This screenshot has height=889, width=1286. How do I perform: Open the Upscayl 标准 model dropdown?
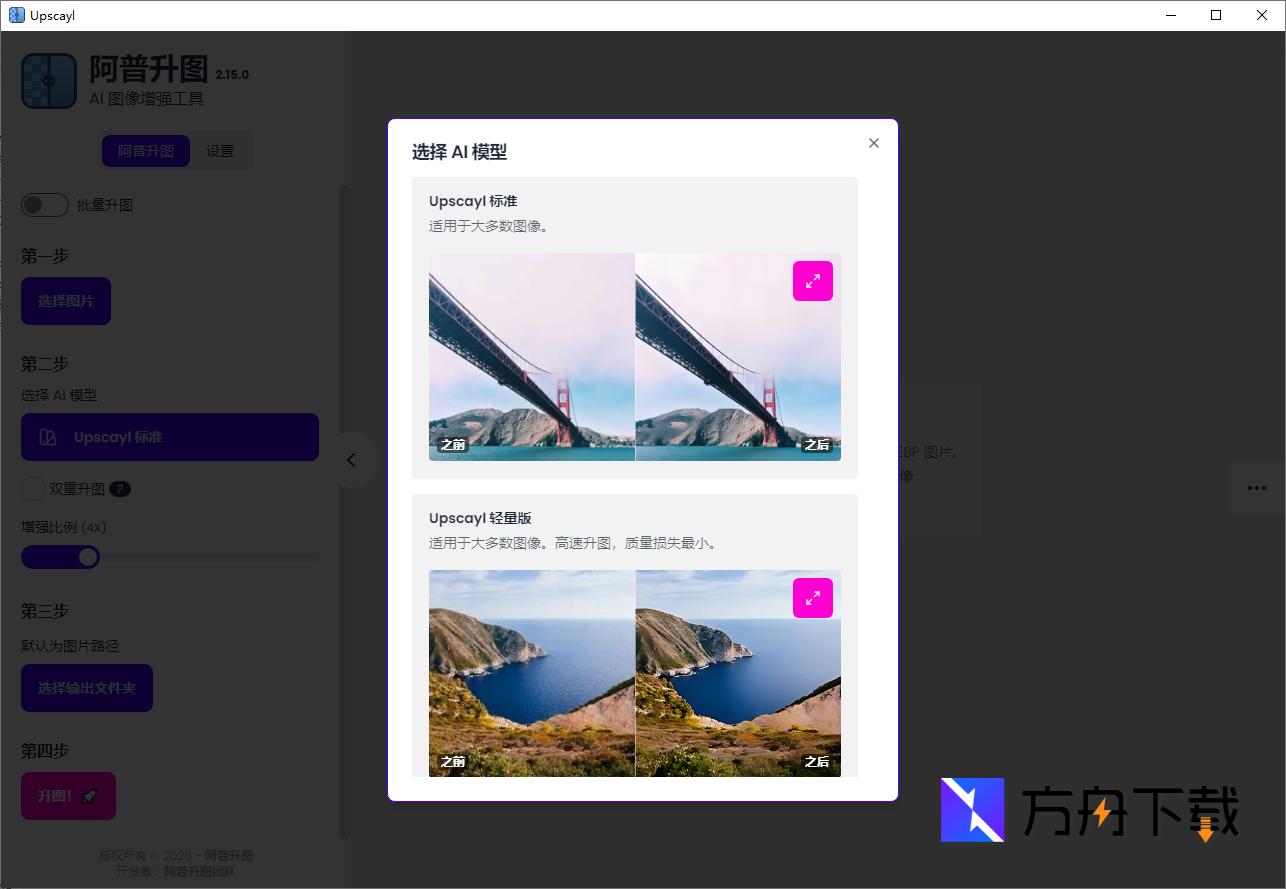point(169,437)
